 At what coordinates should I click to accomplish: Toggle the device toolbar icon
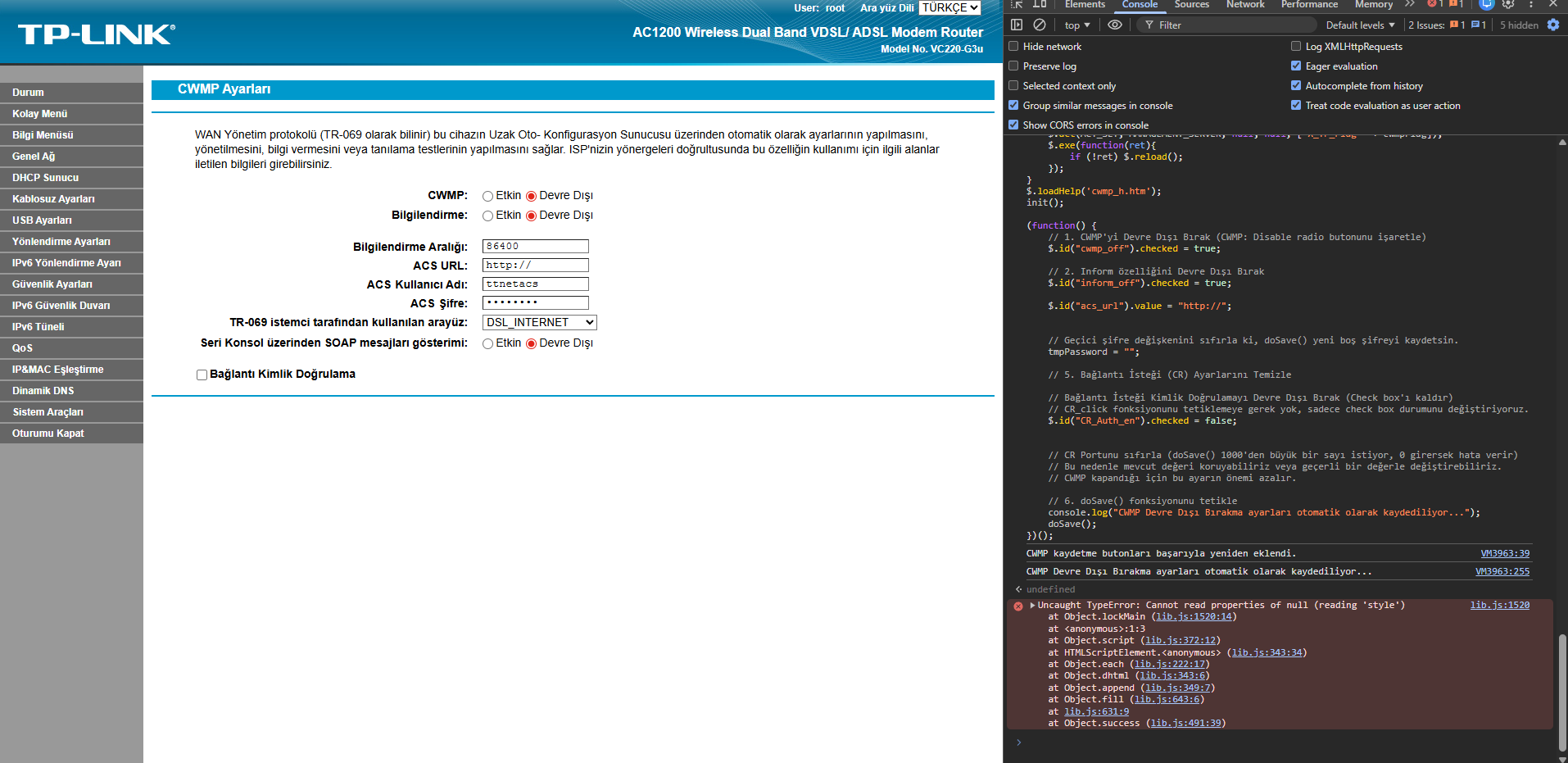point(1040,4)
